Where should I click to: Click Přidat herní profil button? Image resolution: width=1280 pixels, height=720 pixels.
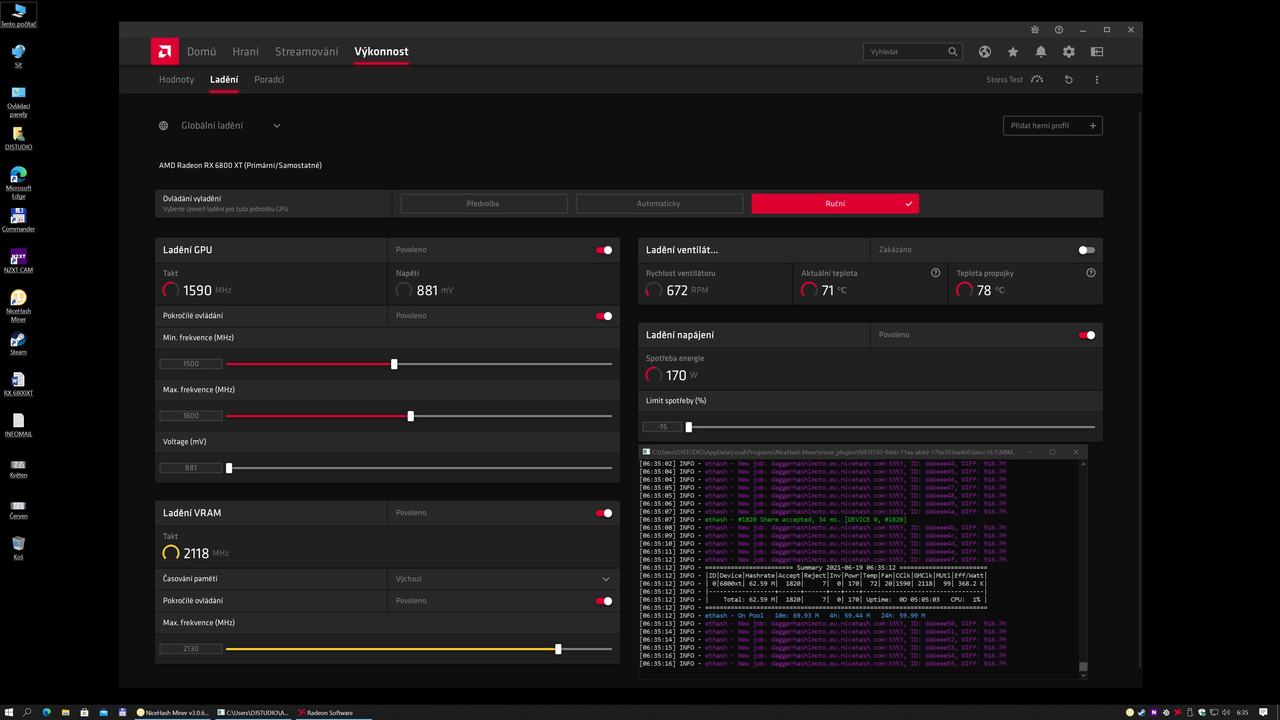click(x=1052, y=126)
